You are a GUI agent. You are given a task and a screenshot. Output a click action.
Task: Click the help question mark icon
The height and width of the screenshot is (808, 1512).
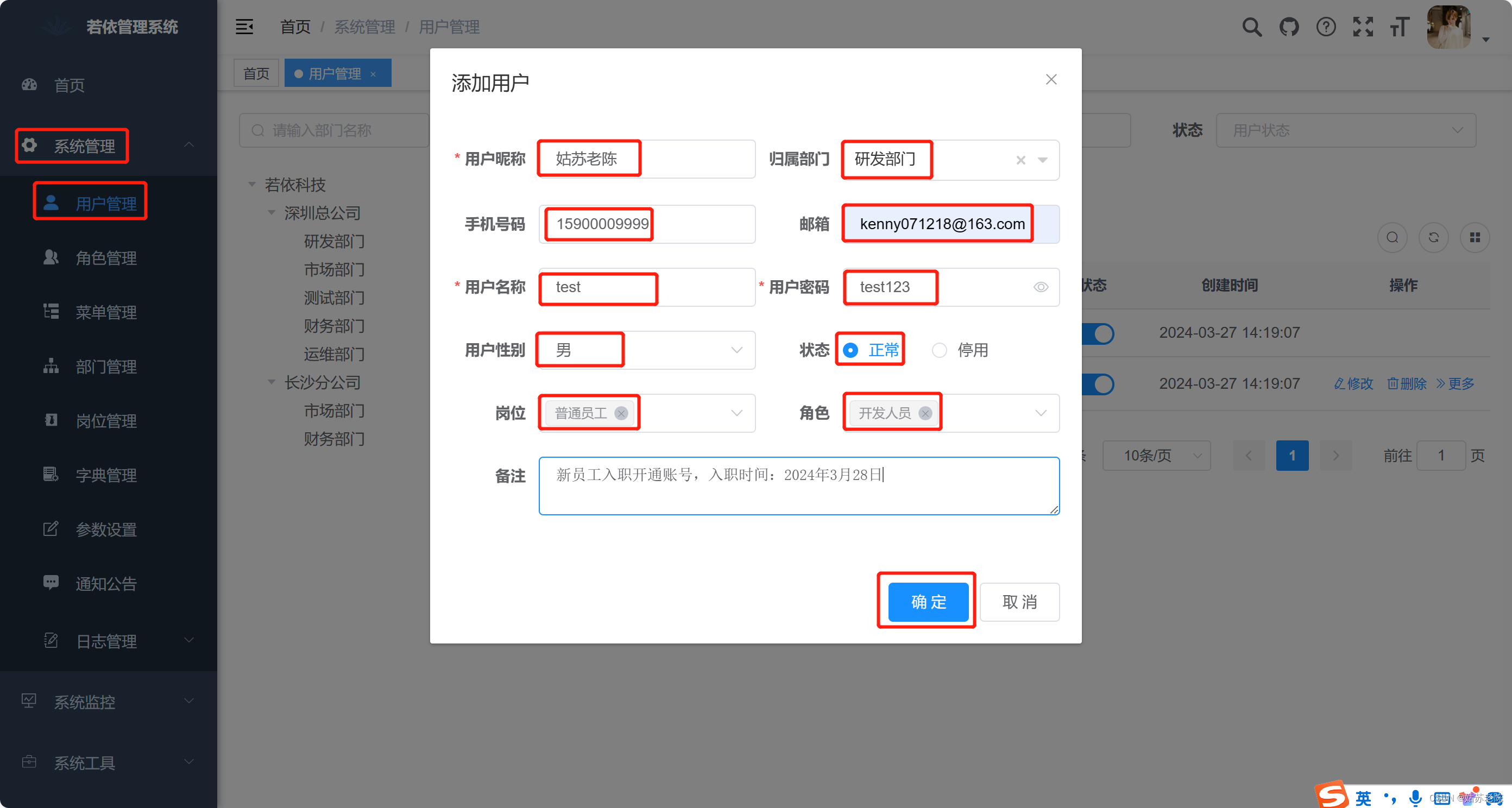coord(1325,27)
